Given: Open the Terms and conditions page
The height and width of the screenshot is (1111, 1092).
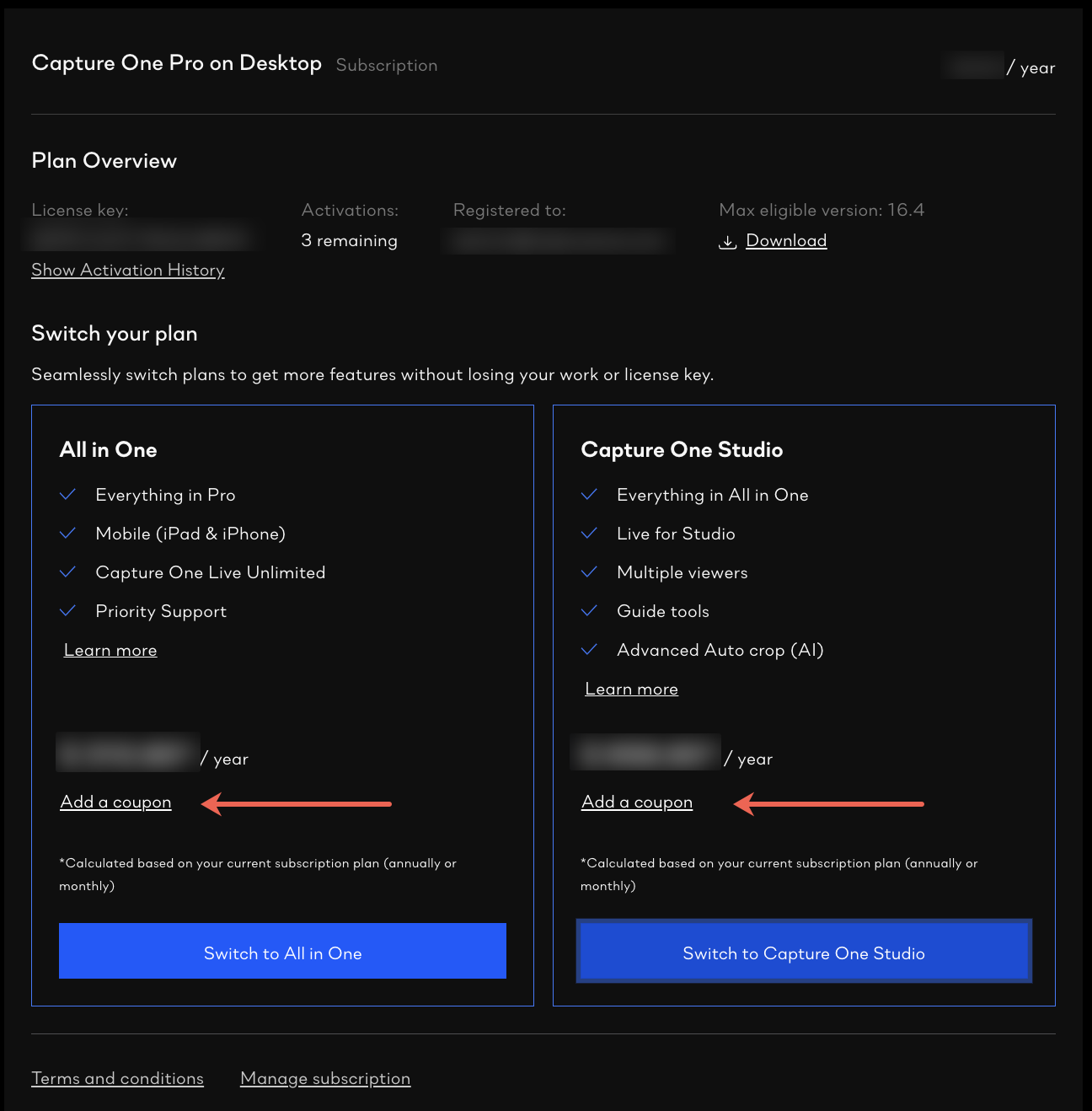Looking at the screenshot, I should [x=117, y=1078].
